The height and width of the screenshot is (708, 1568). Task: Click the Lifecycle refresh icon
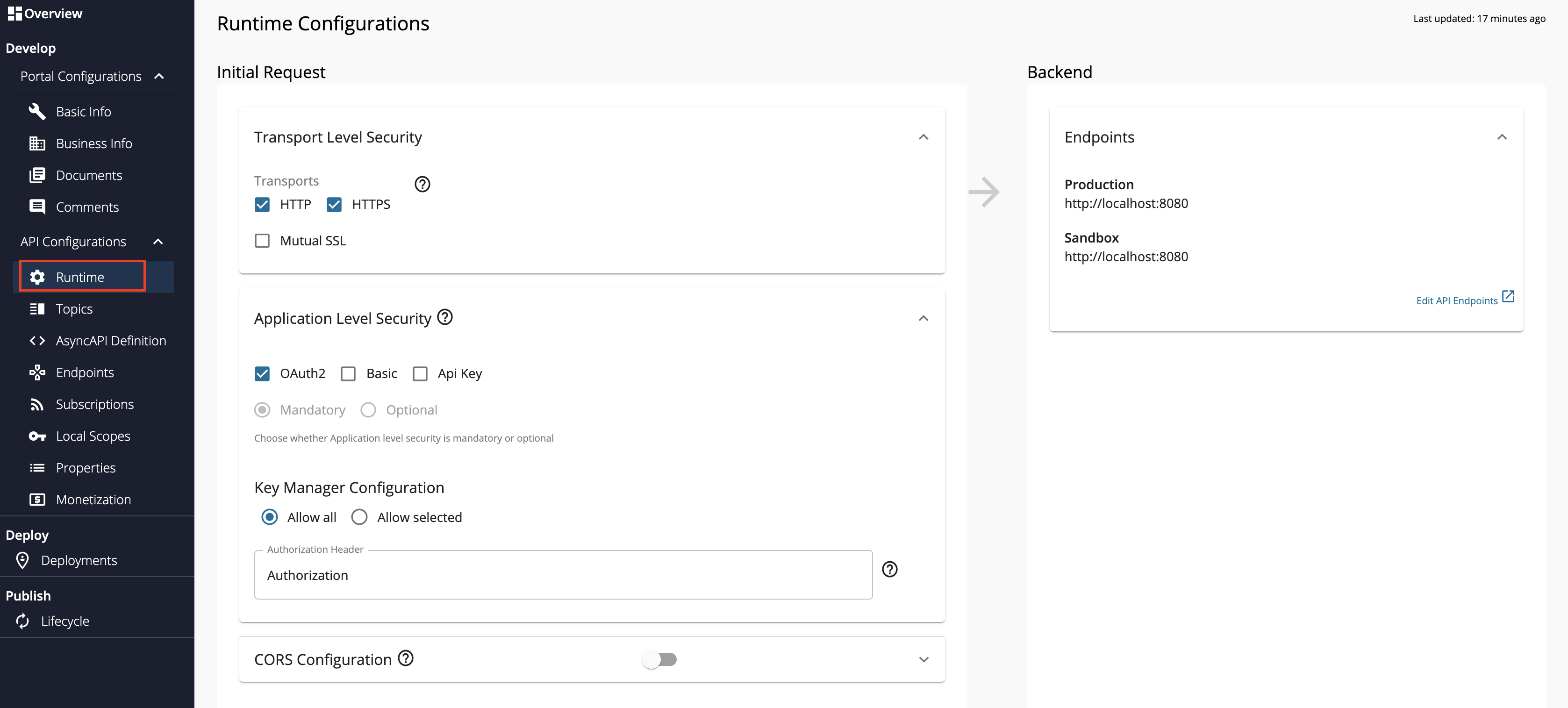pyautogui.click(x=22, y=621)
